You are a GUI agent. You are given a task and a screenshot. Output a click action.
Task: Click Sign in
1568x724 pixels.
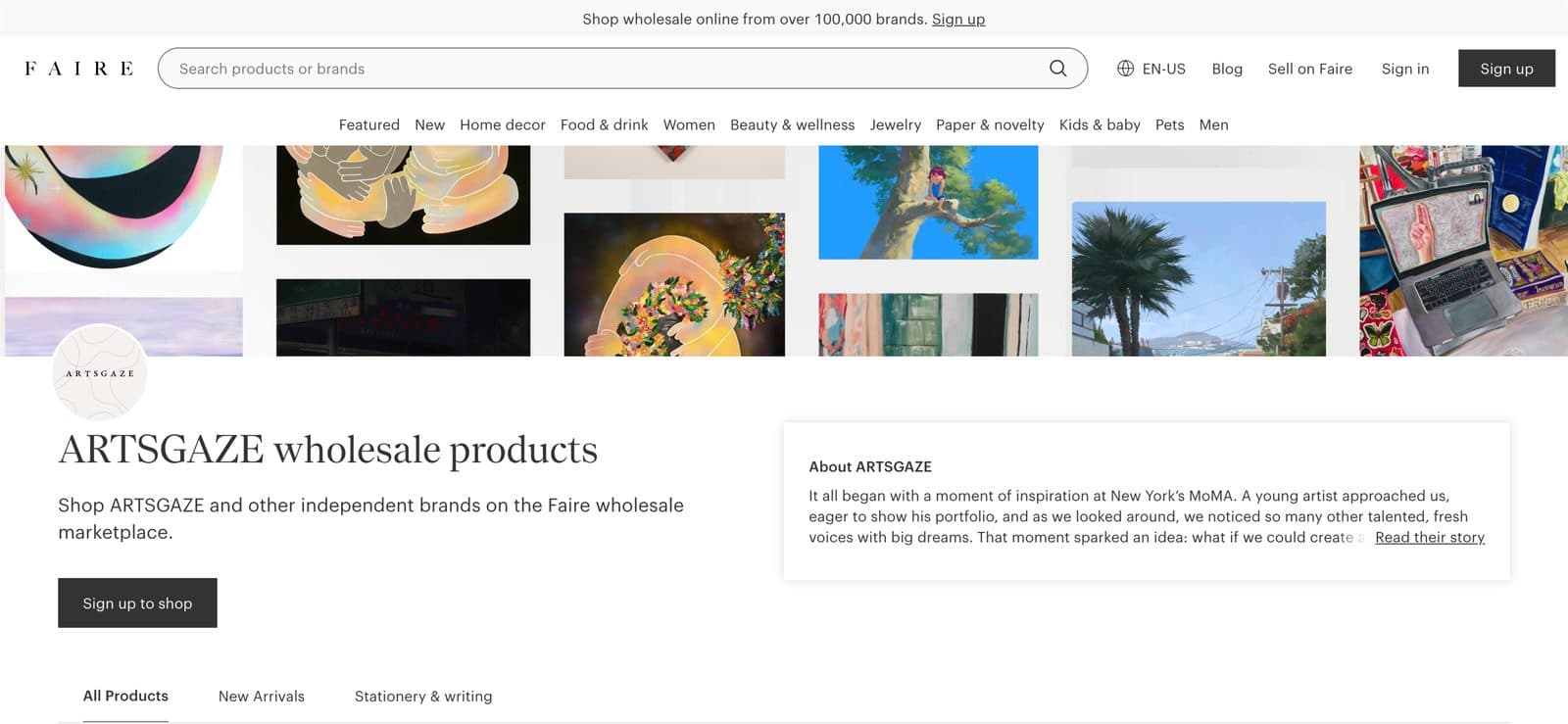tap(1404, 69)
